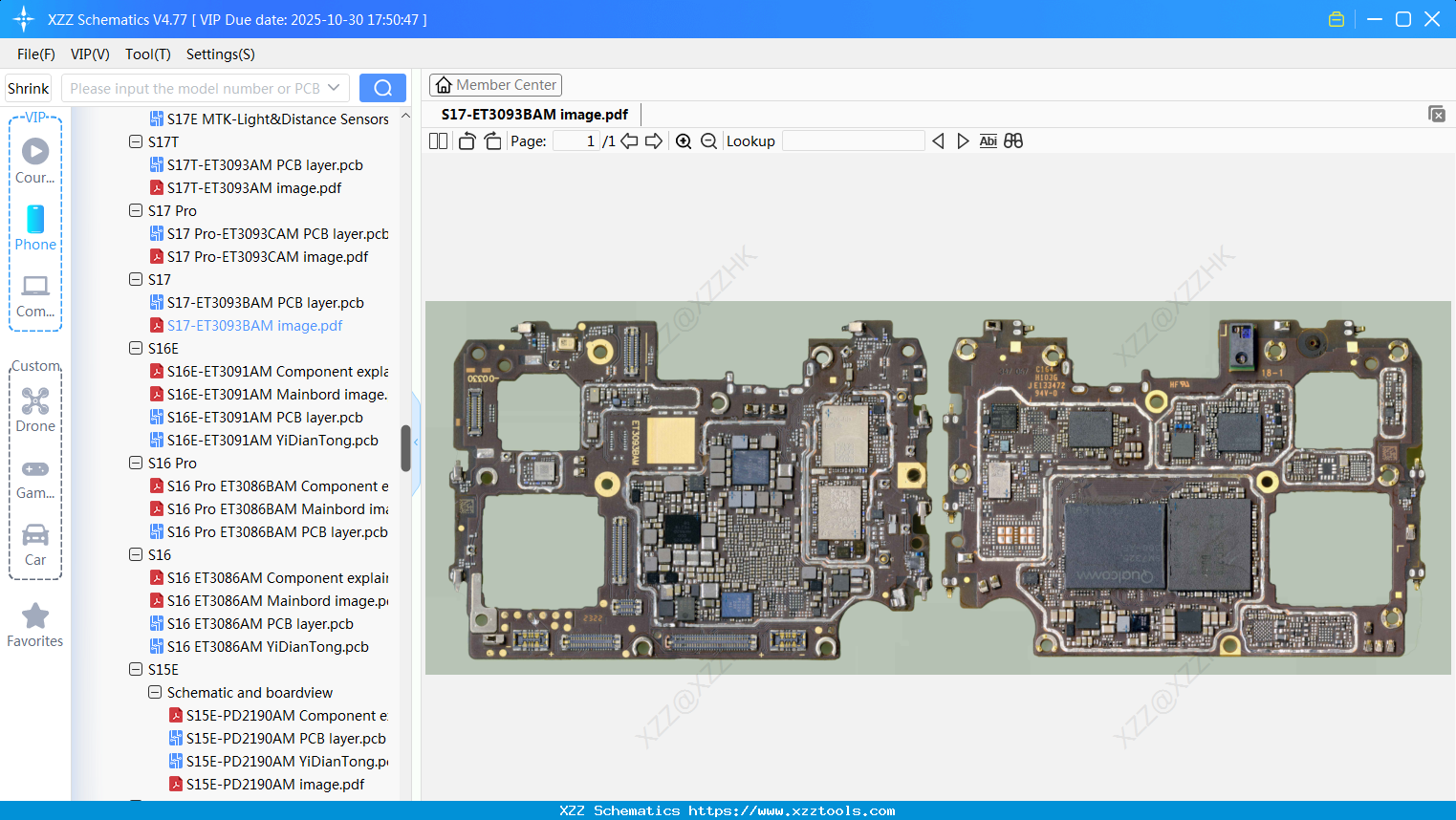
Task: Expand the search model dropdown arrow
Action: (334, 87)
